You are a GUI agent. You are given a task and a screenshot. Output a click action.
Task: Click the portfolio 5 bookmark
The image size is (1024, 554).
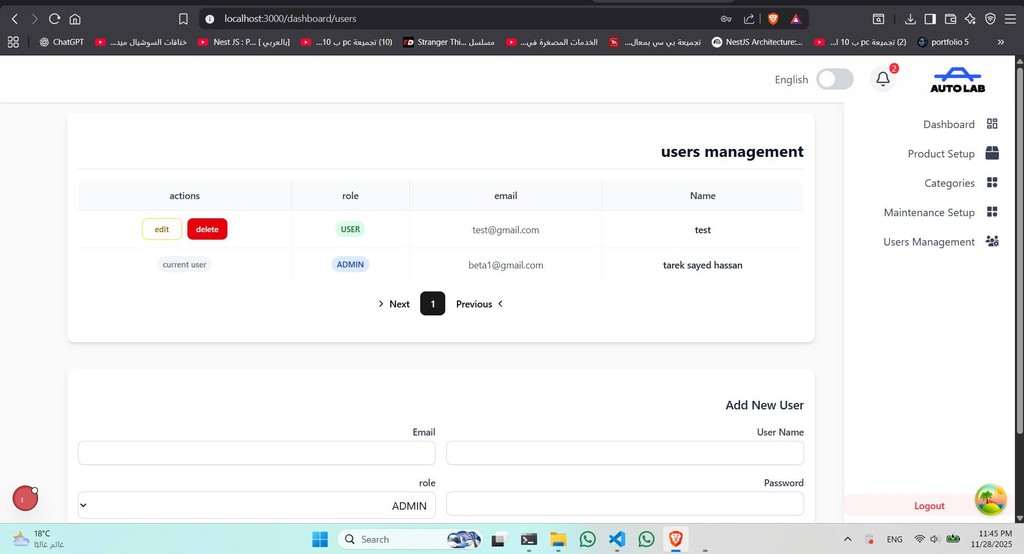[943, 42]
